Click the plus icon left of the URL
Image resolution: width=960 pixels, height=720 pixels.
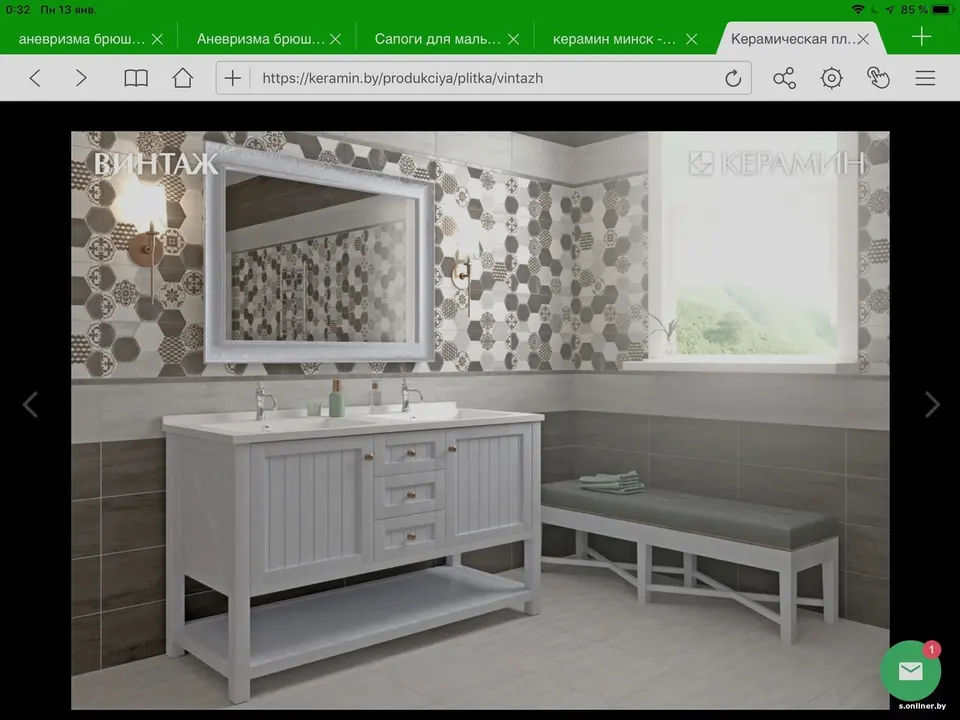coord(233,78)
